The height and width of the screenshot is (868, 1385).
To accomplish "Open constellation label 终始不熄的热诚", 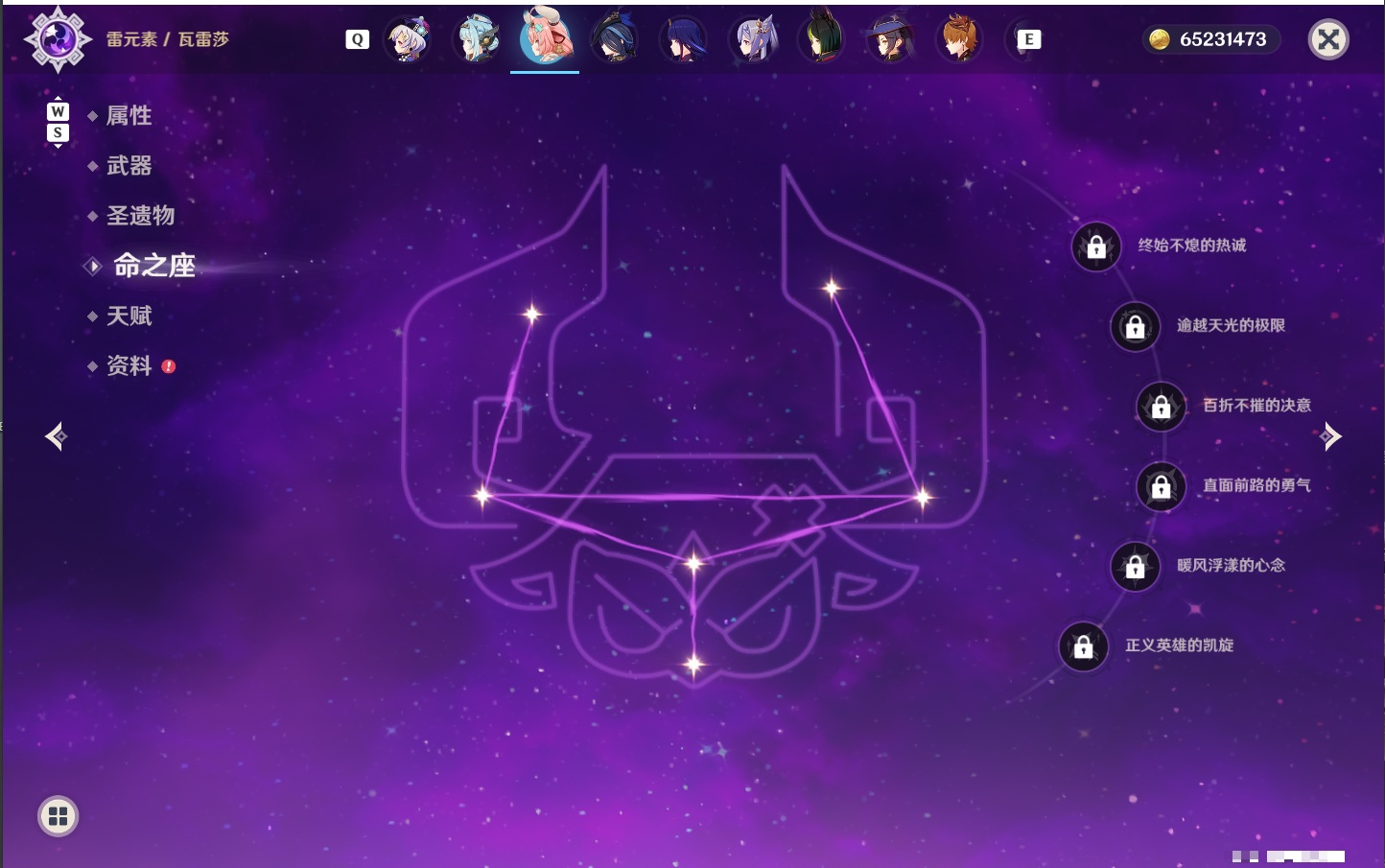I will pyautogui.click(x=1192, y=246).
